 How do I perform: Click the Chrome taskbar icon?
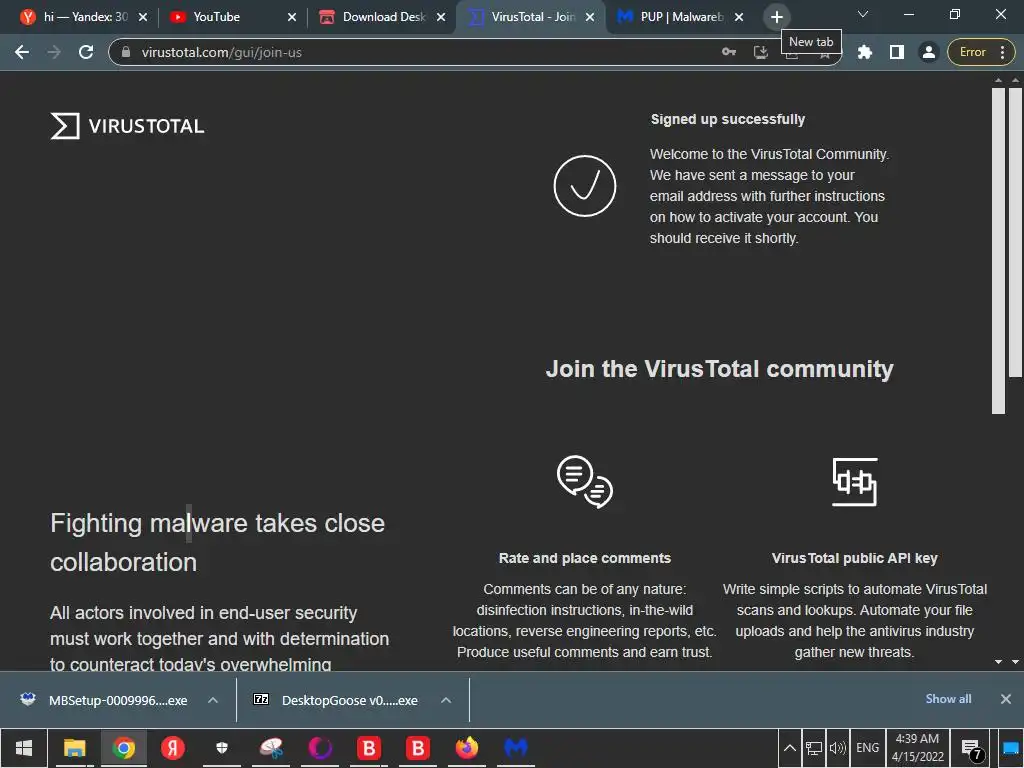(123, 748)
